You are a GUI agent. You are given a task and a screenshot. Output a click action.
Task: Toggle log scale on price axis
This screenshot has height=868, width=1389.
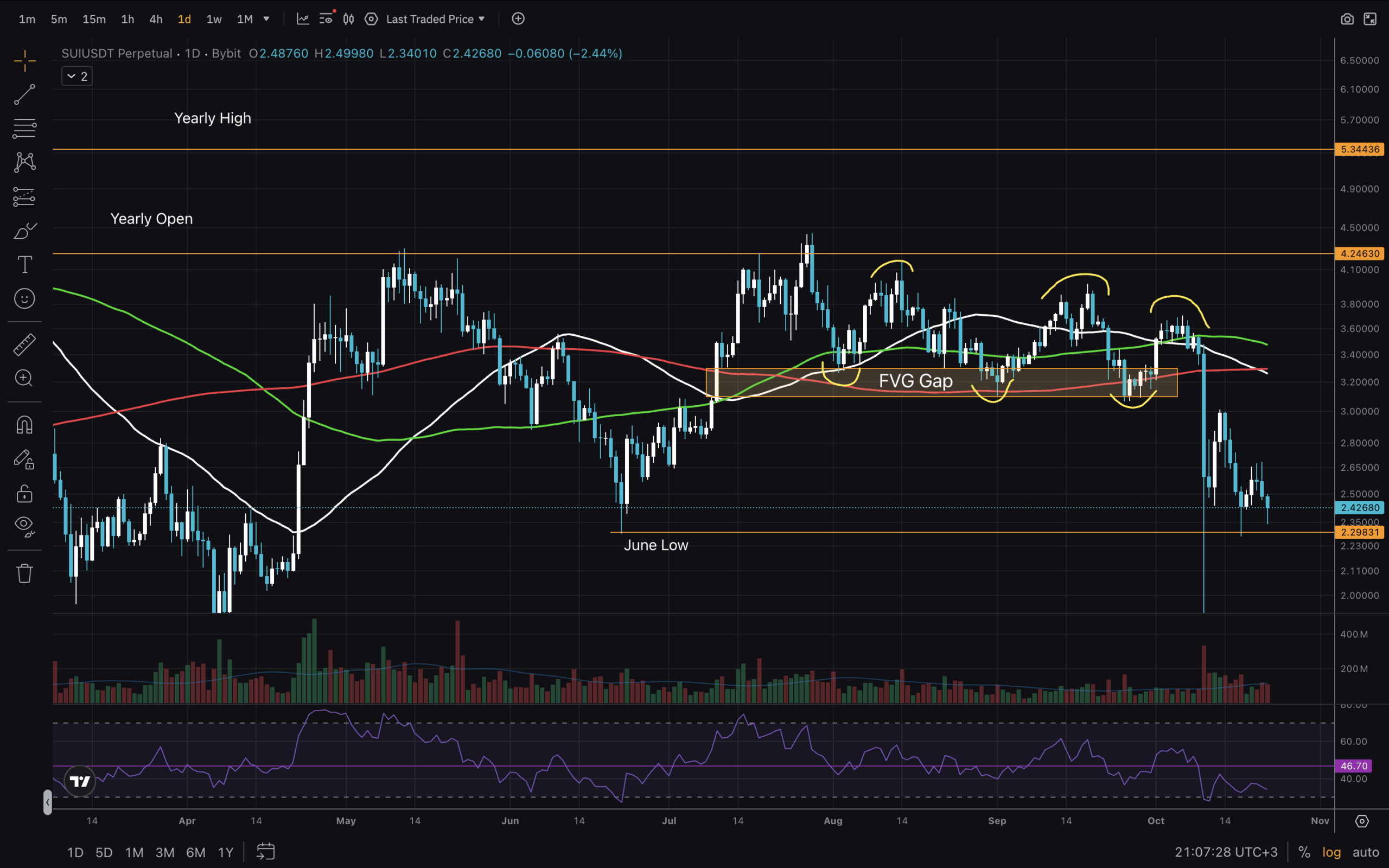click(1331, 852)
